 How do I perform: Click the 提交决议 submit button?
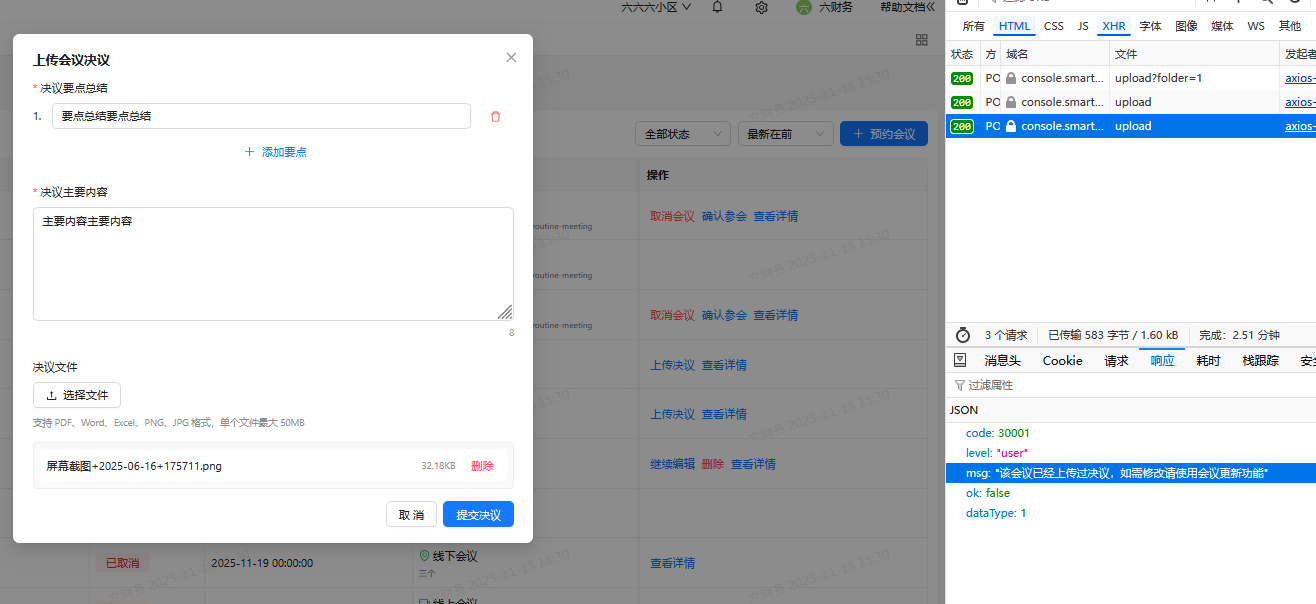pos(478,515)
